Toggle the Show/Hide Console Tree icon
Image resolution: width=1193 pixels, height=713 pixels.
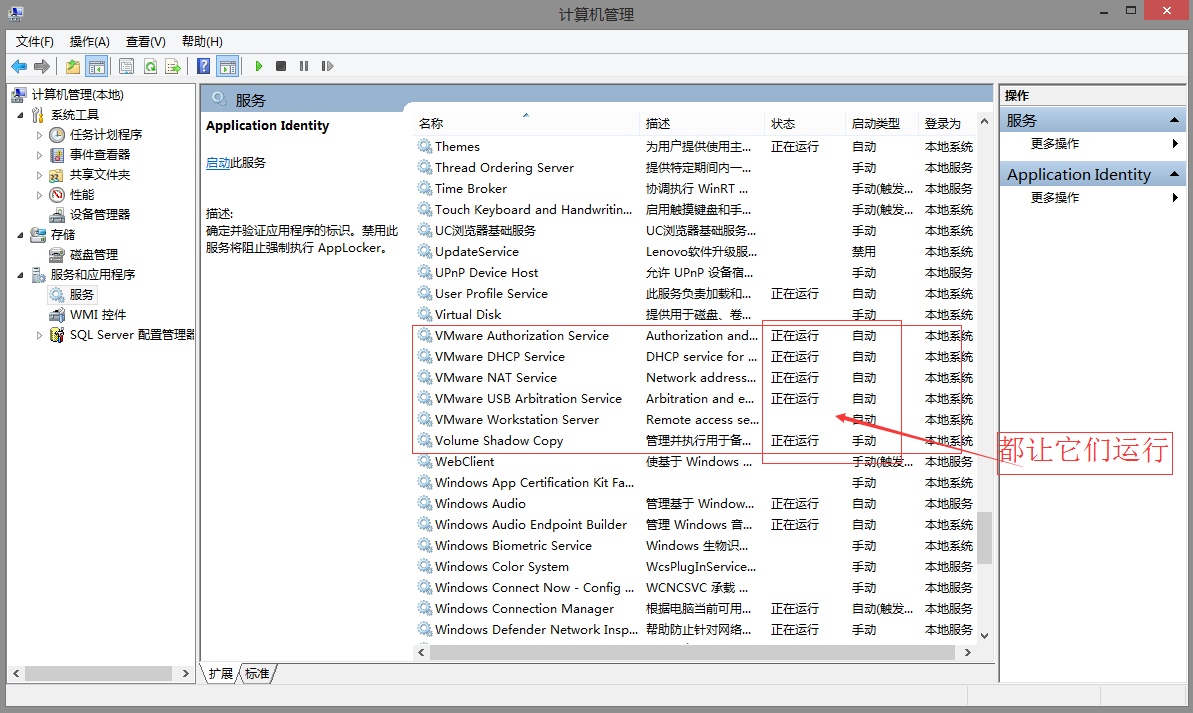point(97,67)
